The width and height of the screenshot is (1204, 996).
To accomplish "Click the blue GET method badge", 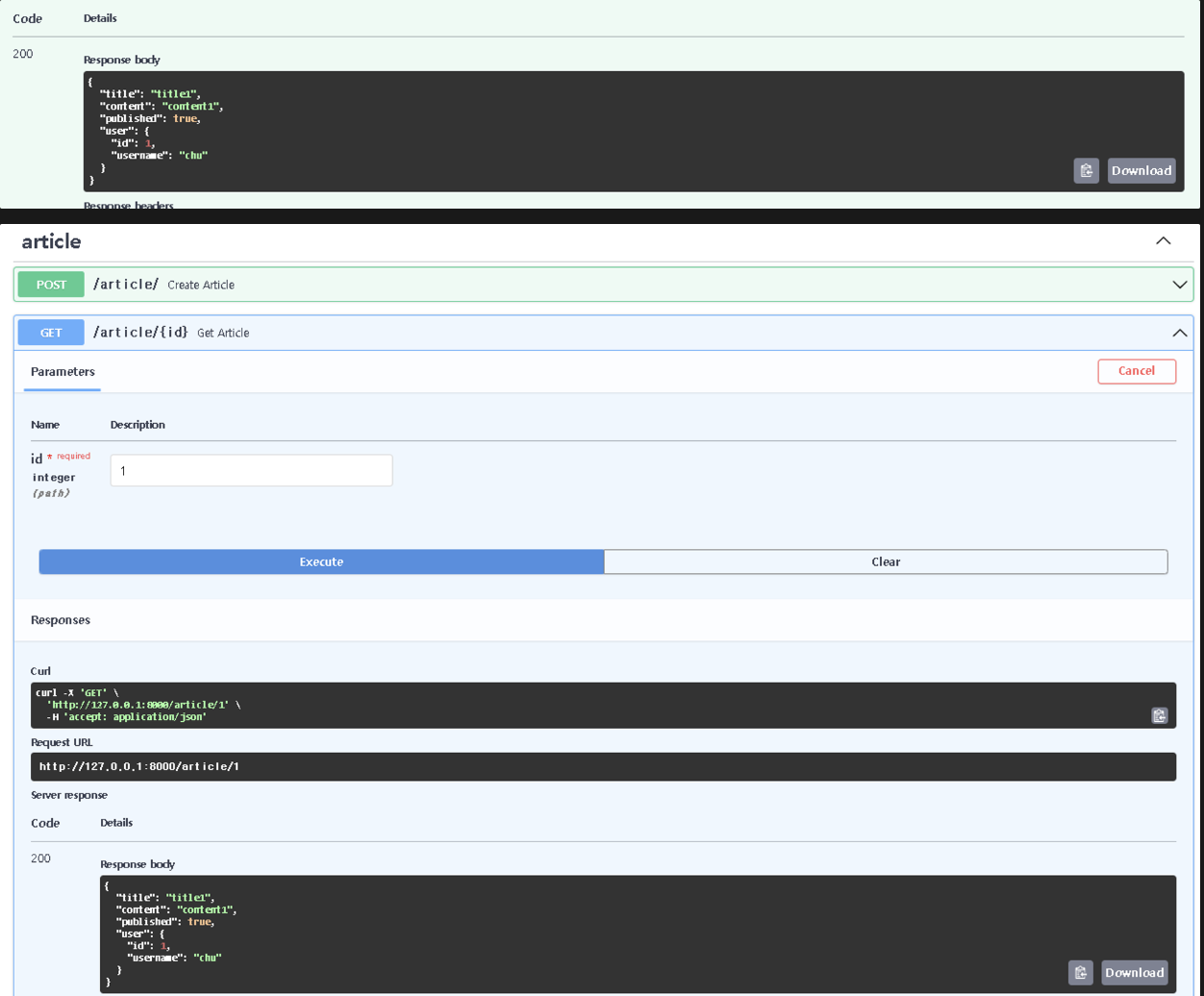I will coord(51,333).
